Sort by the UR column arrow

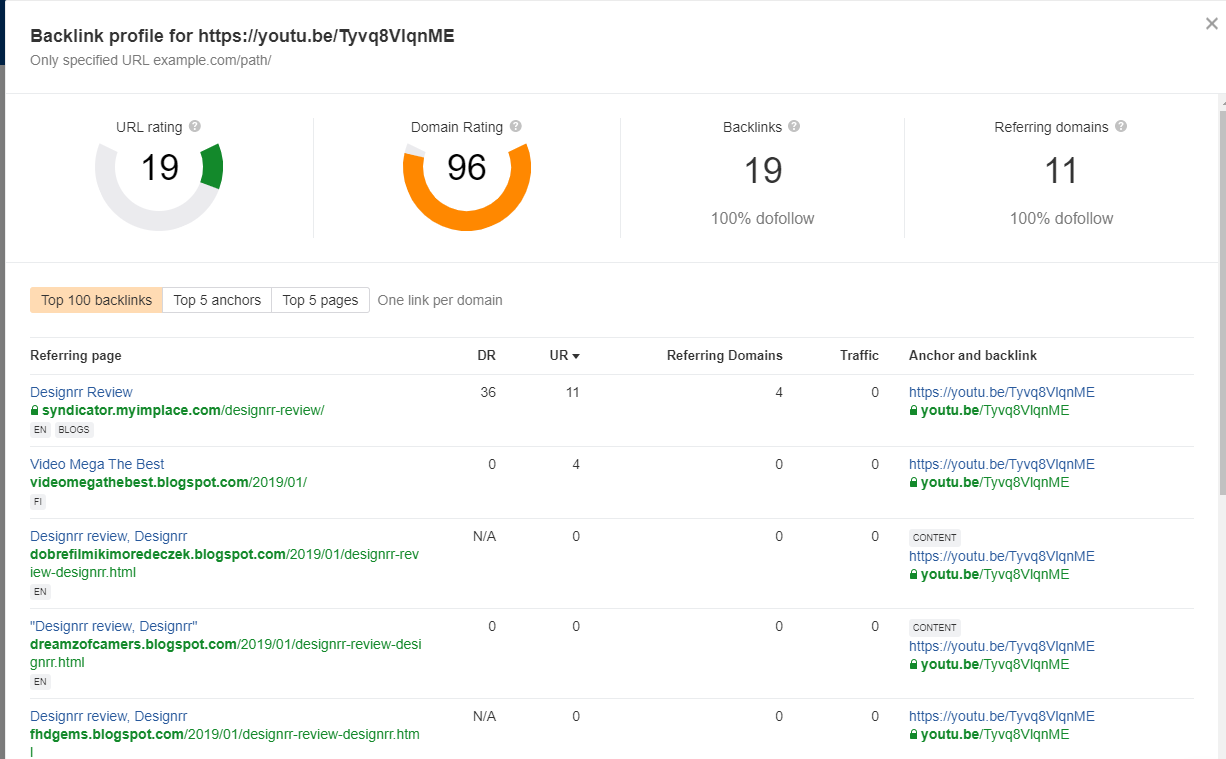pyautogui.click(x=576, y=356)
